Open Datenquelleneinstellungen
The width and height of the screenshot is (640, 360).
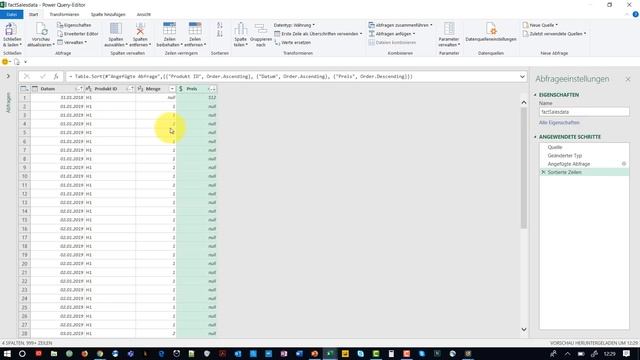(491, 32)
